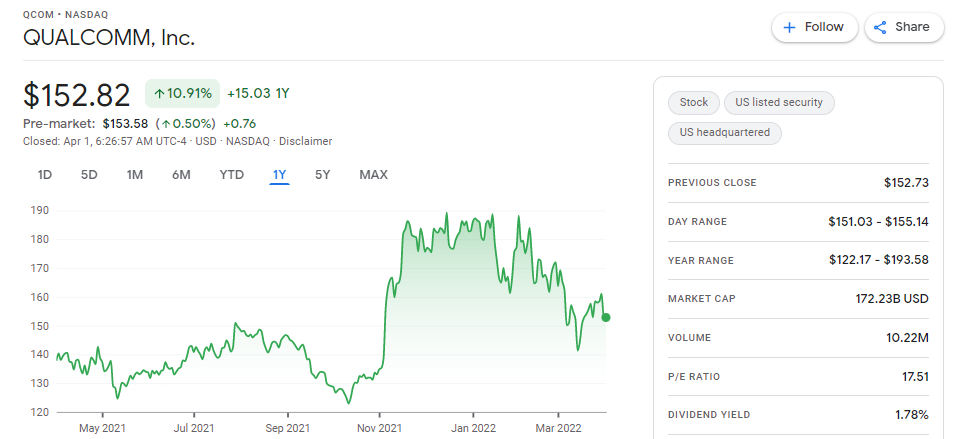Click the Mar 2022 axis label

coord(559,428)
